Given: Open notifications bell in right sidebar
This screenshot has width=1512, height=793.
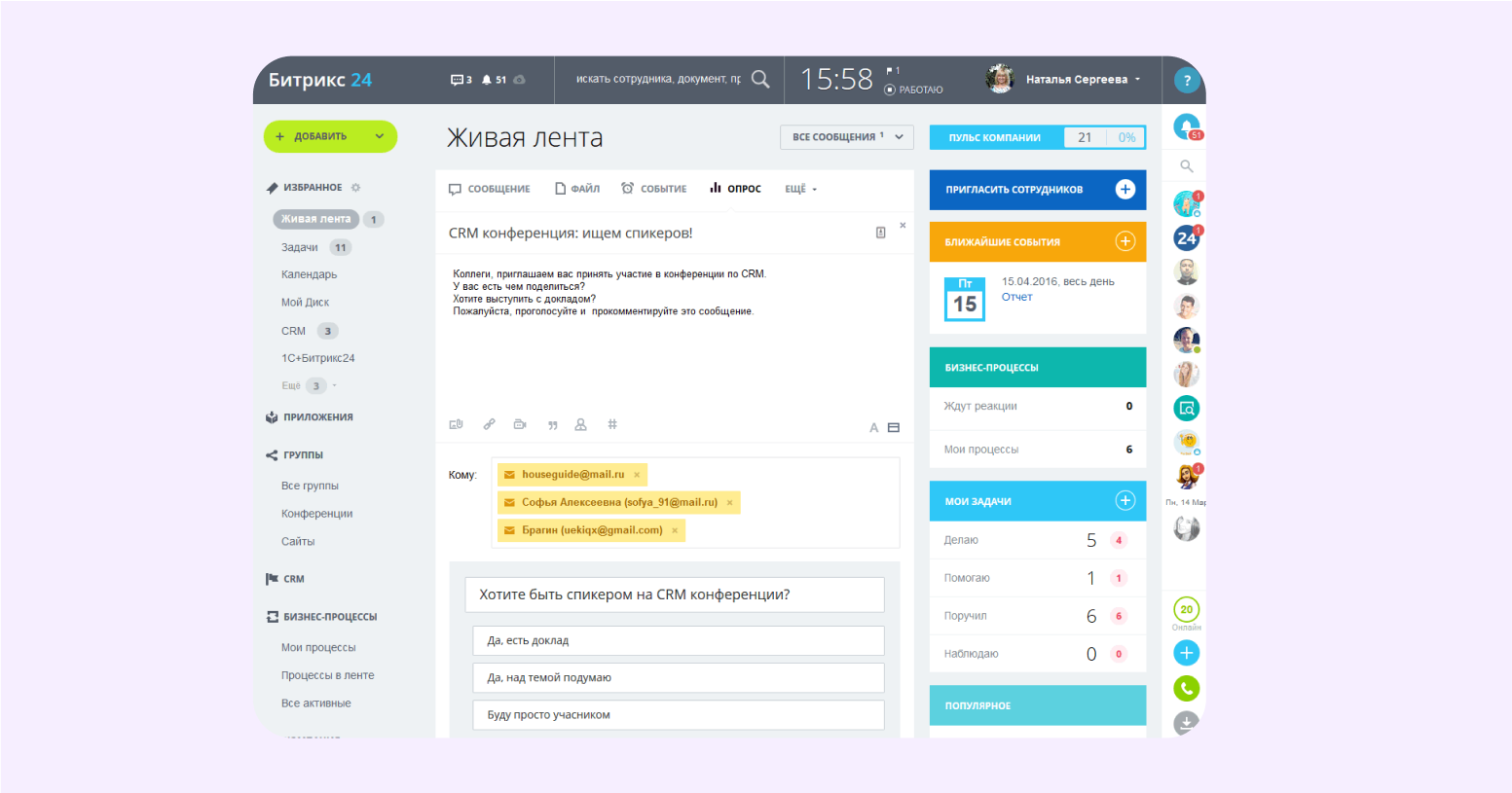Looking at the screenshot, I should [1186, 126].
